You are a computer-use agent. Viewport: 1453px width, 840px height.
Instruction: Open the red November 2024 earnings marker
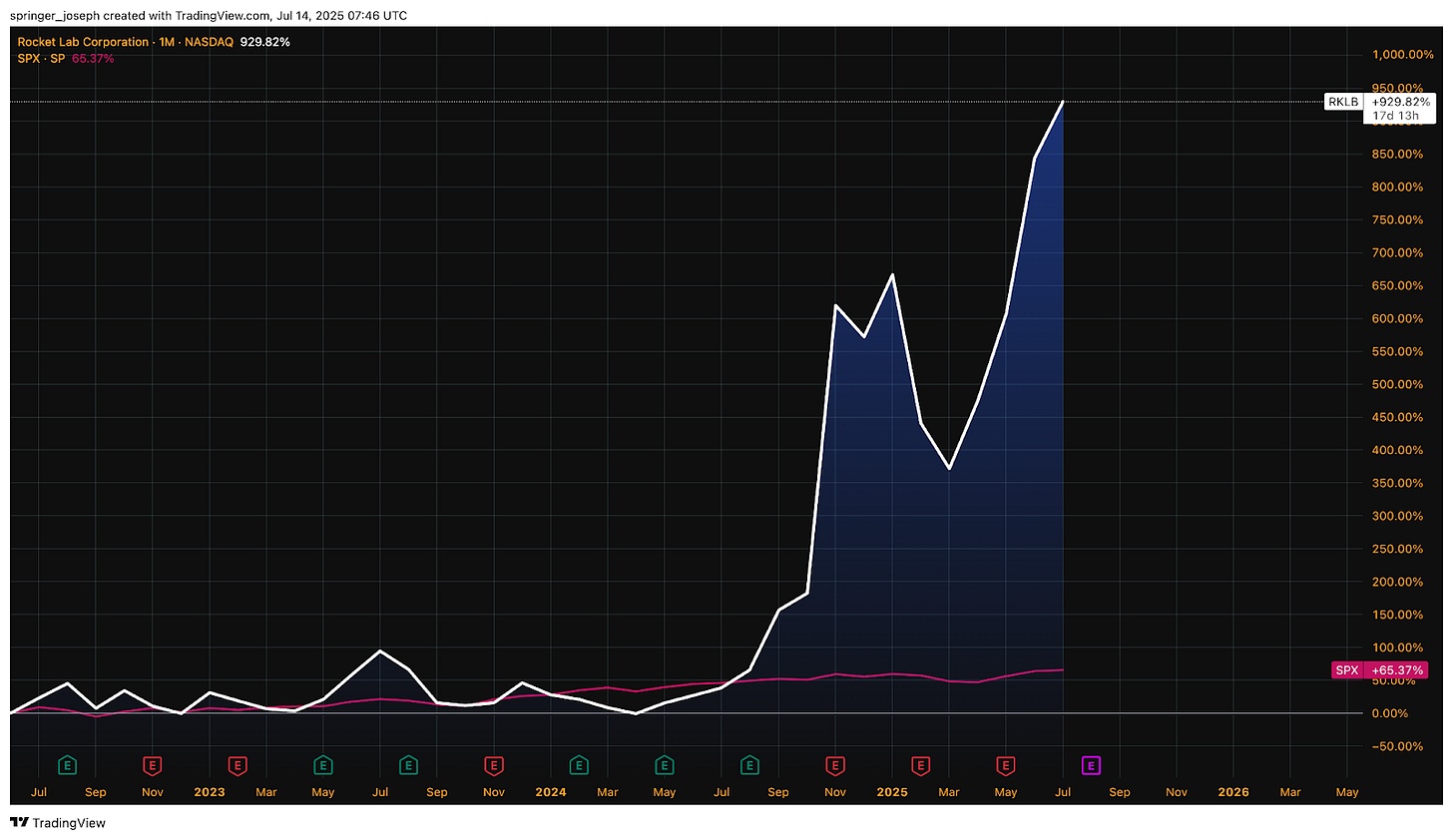pyautogui.click(x=835, y=766)
